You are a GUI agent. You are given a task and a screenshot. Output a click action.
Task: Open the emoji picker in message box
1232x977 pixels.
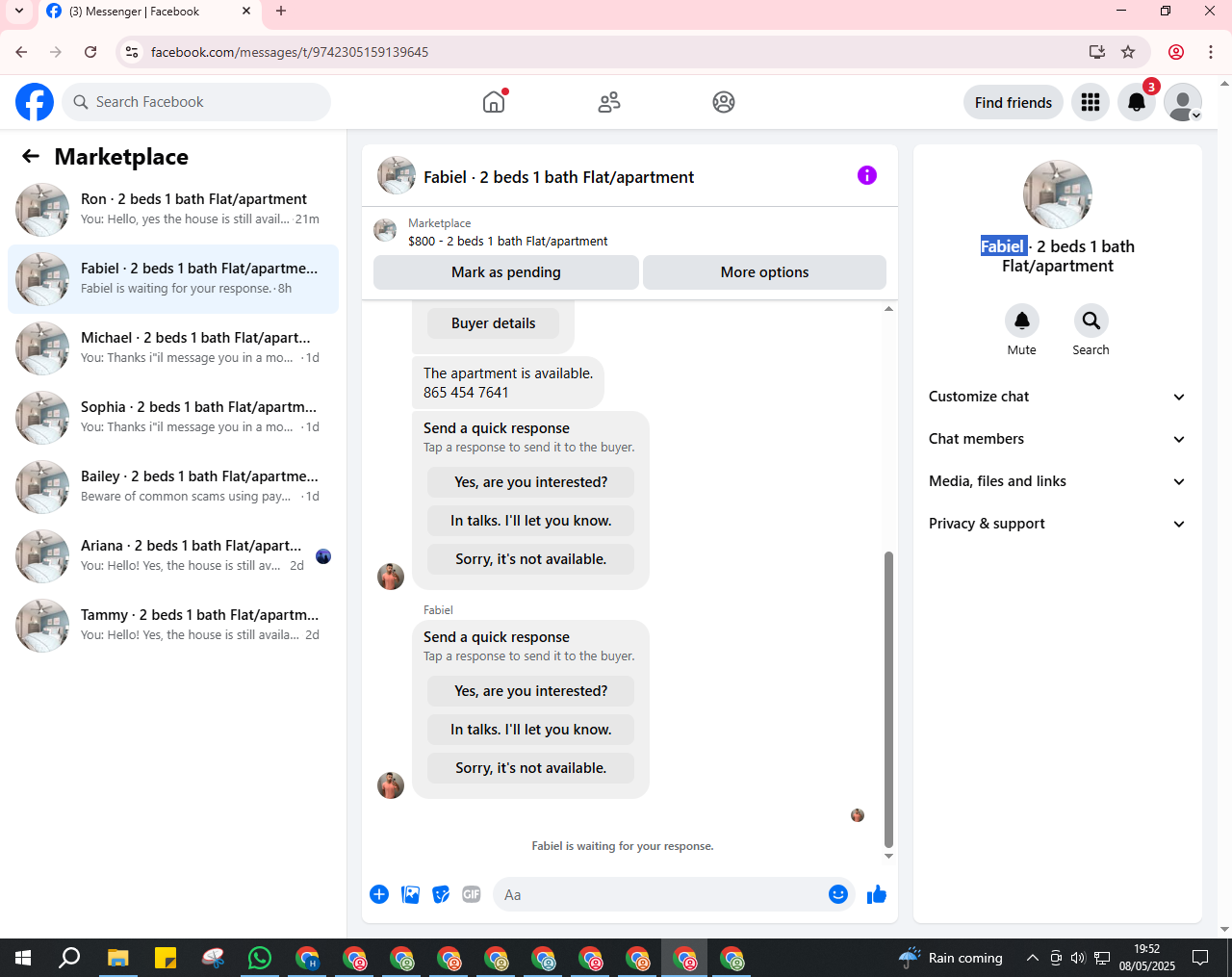coord(838,894)
